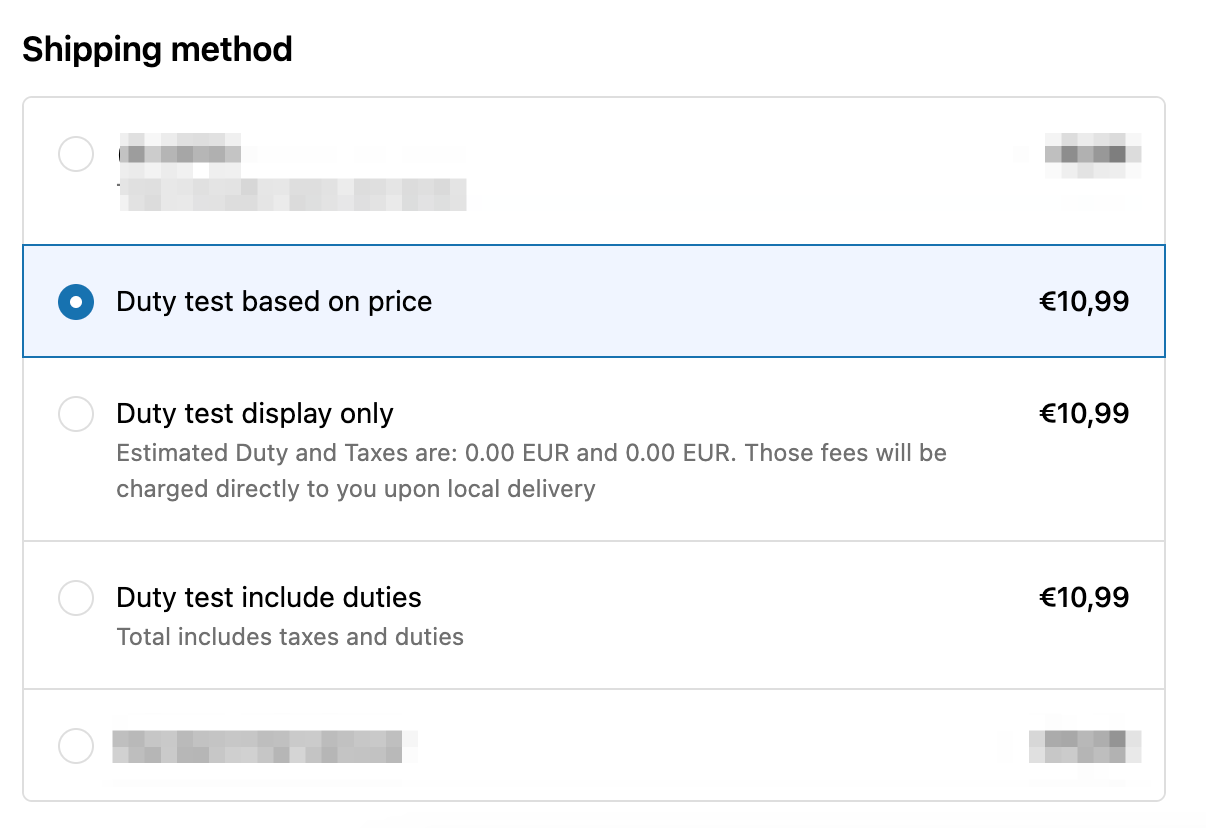Image resolution: width=1206 pixels, height=828 pixels.
Task: Choose the last shipping method in the list
Action: click(x=76, y=746)
